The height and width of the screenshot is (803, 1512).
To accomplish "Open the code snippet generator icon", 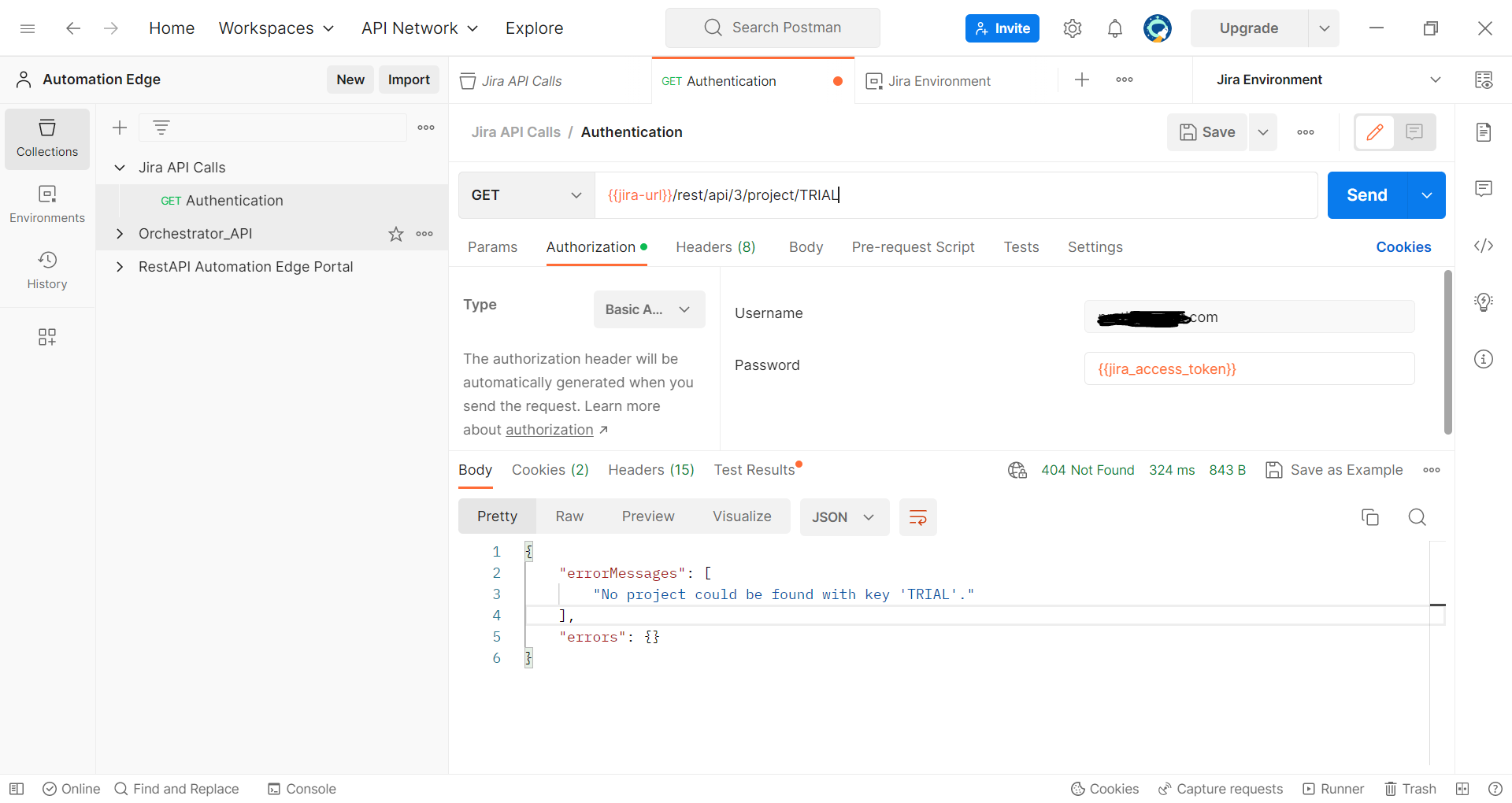I will click(x=1484, y=246).
